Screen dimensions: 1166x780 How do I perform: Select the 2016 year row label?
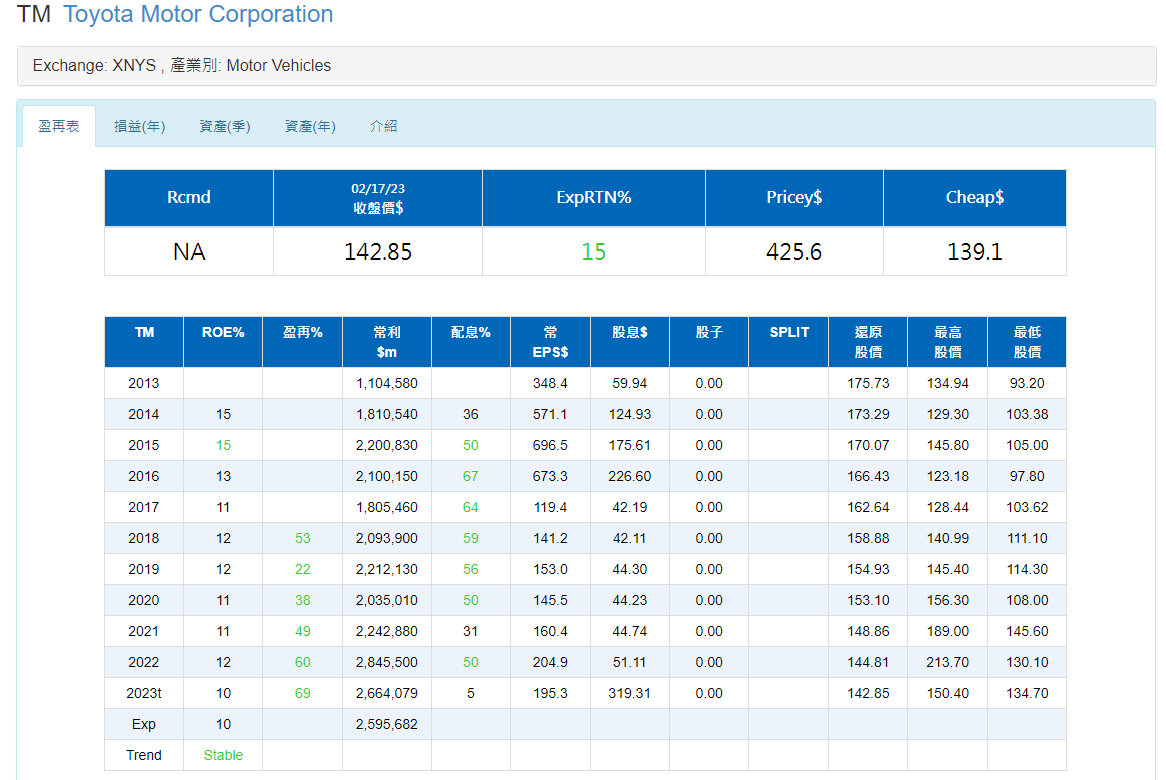click(x=144, y=477)
